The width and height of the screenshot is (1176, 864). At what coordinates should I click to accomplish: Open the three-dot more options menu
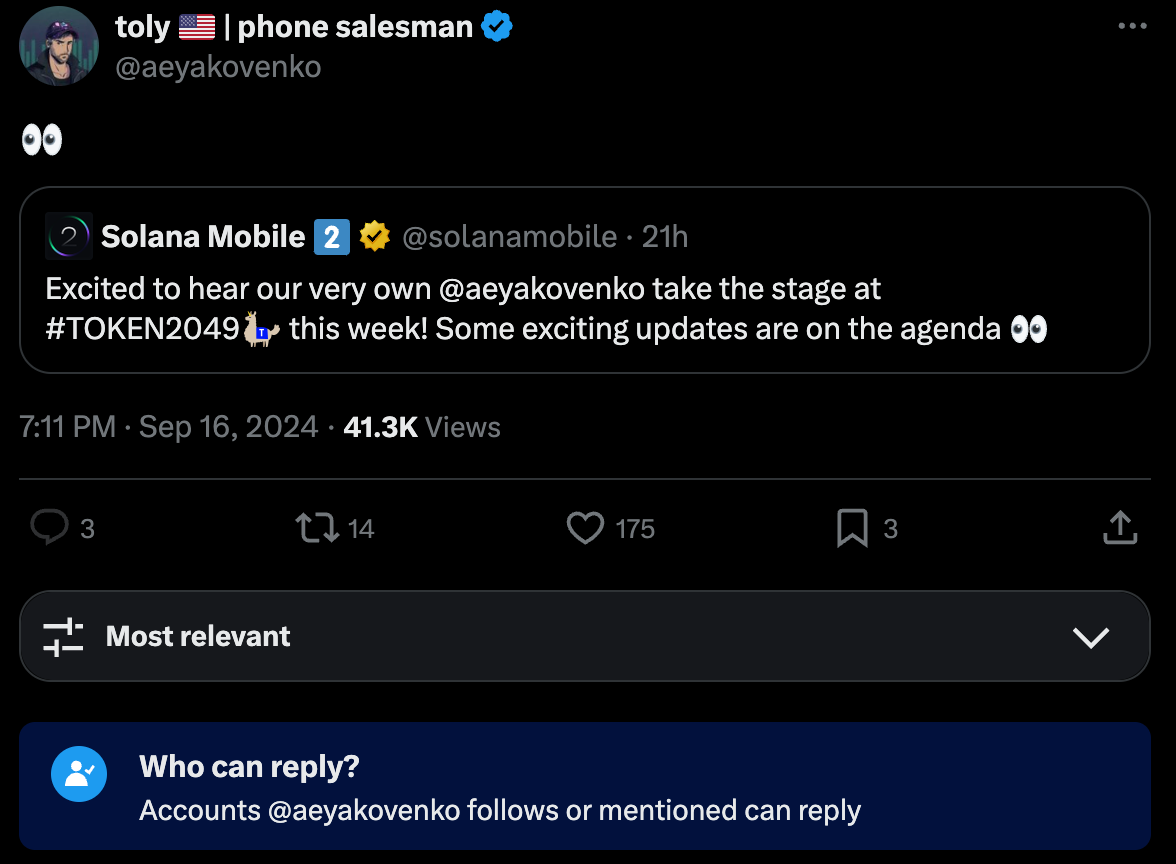[x=1132, y=27]
